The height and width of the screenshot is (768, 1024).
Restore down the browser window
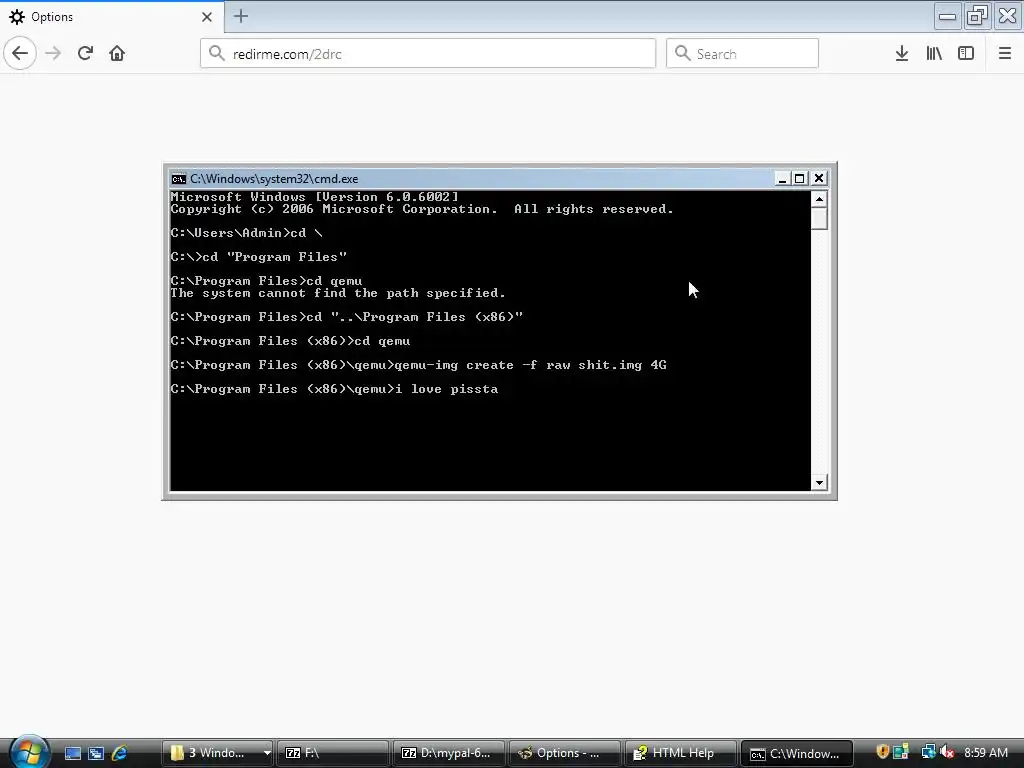pyautogui.click(x=977, y=16)
